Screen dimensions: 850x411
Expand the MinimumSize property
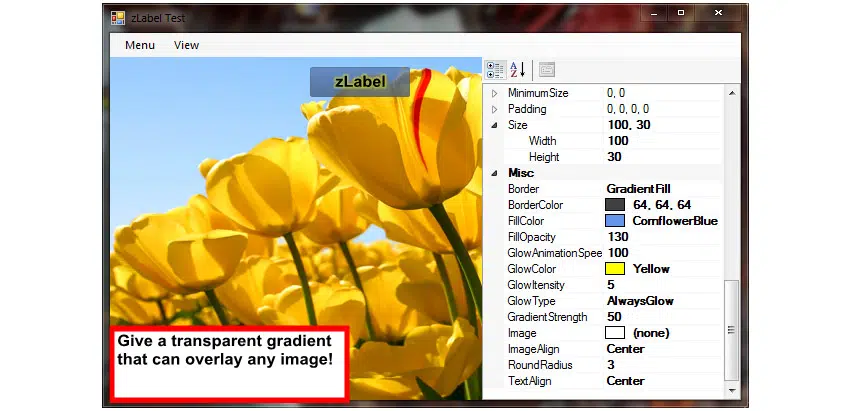[494, 93]
